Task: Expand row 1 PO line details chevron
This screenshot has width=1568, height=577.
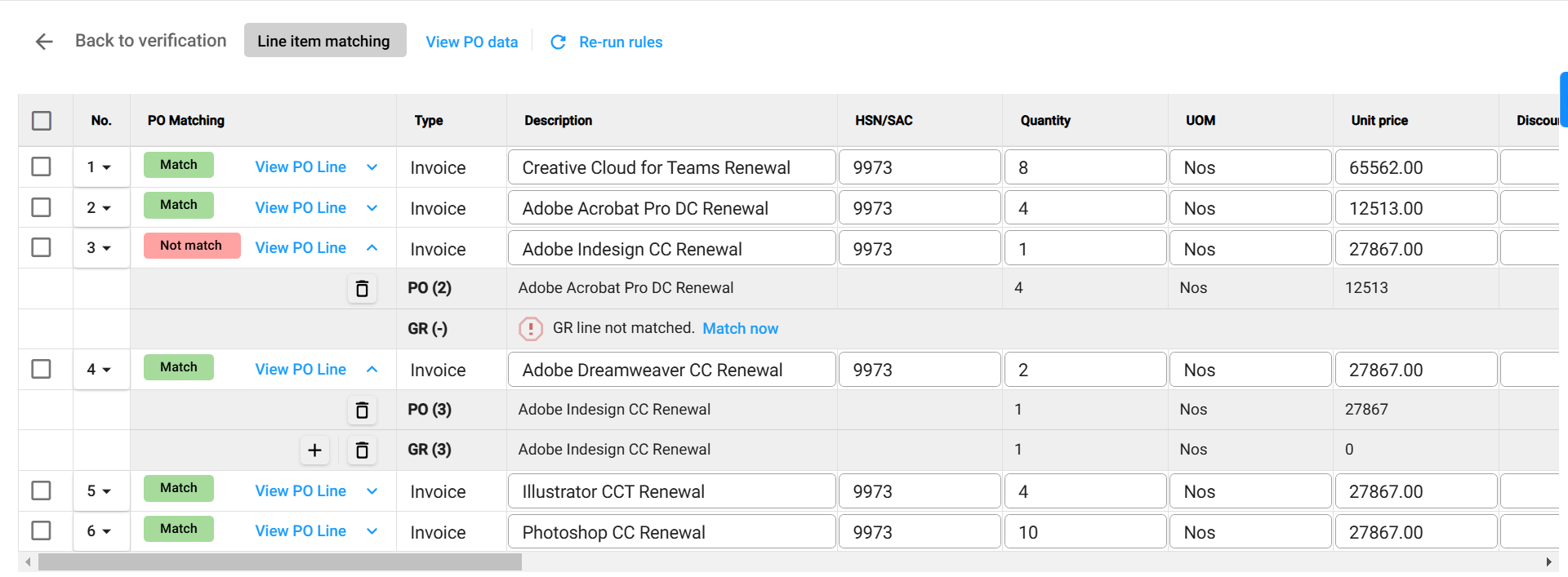Action: [372, 167]
